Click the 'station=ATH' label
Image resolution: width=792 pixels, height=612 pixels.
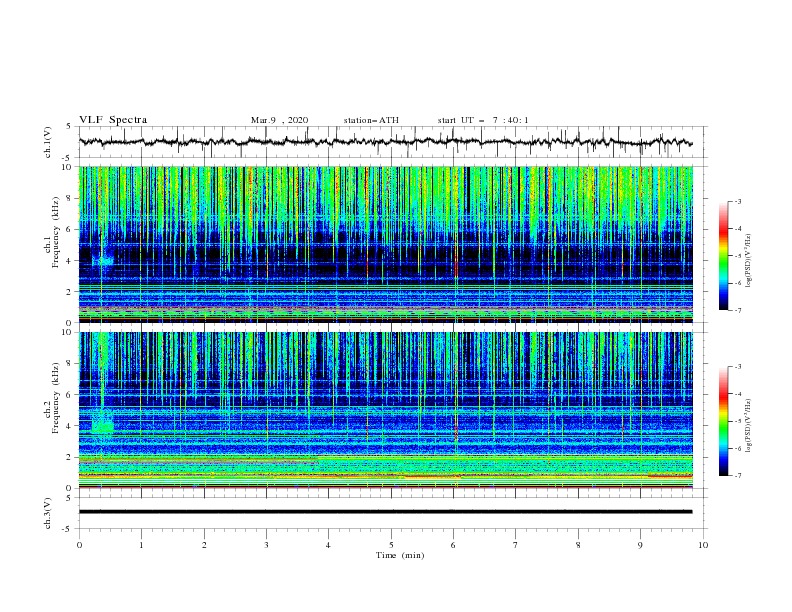371,120
